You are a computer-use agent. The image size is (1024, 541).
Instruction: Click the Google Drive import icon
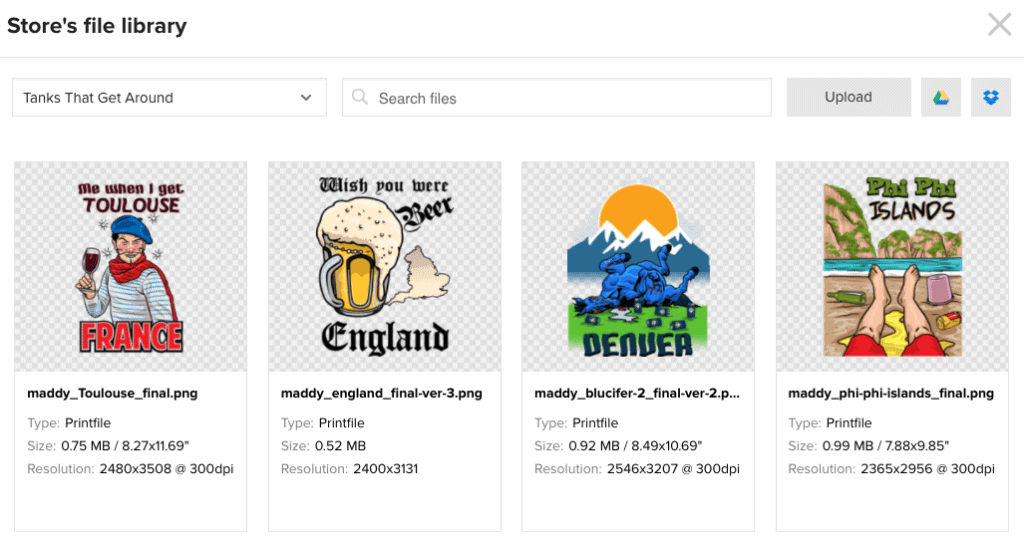click(940, 97)
